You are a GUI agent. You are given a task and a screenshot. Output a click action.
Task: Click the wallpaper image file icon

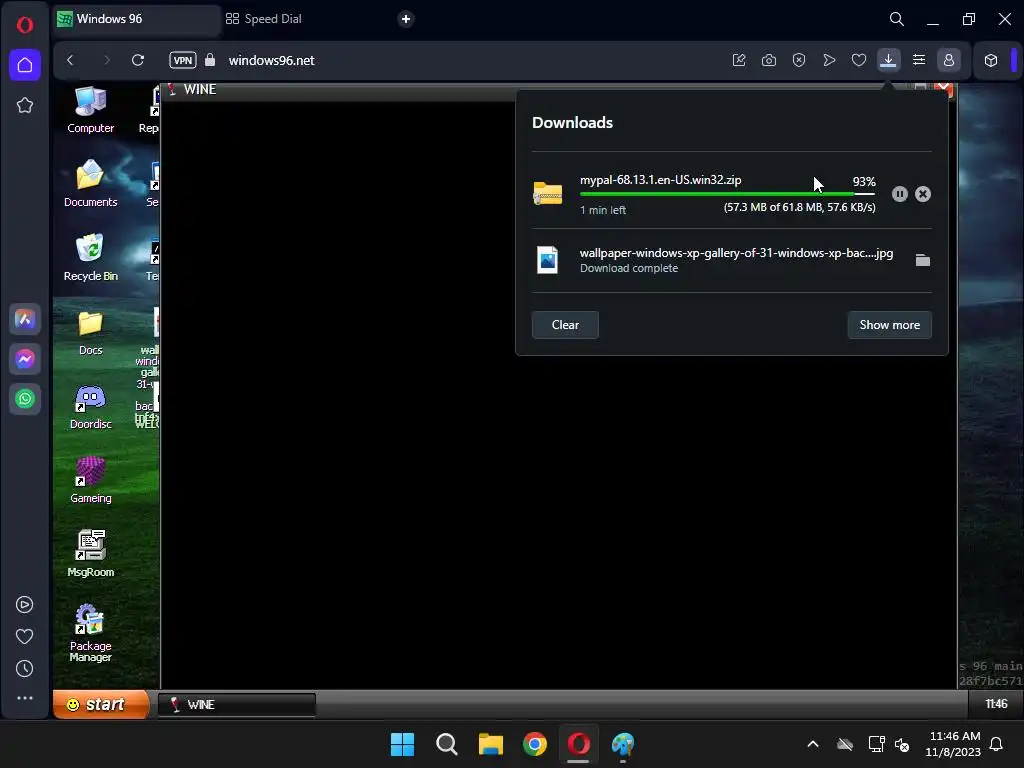(x=547, y=260)
